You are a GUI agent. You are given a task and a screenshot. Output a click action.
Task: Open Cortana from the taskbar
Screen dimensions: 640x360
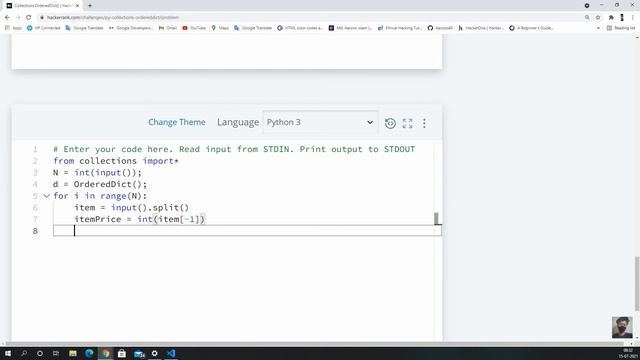click(x=40, y=353)
